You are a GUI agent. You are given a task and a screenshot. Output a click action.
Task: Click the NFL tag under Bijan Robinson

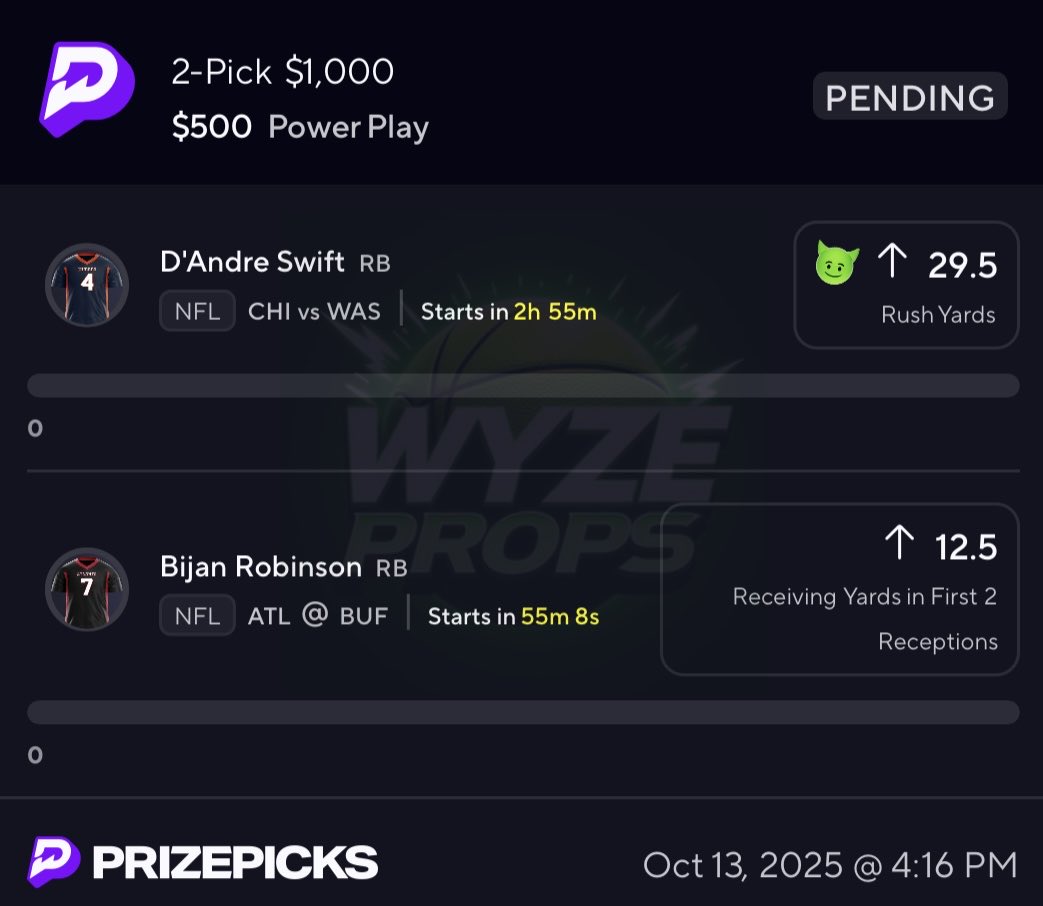[197, 615]
